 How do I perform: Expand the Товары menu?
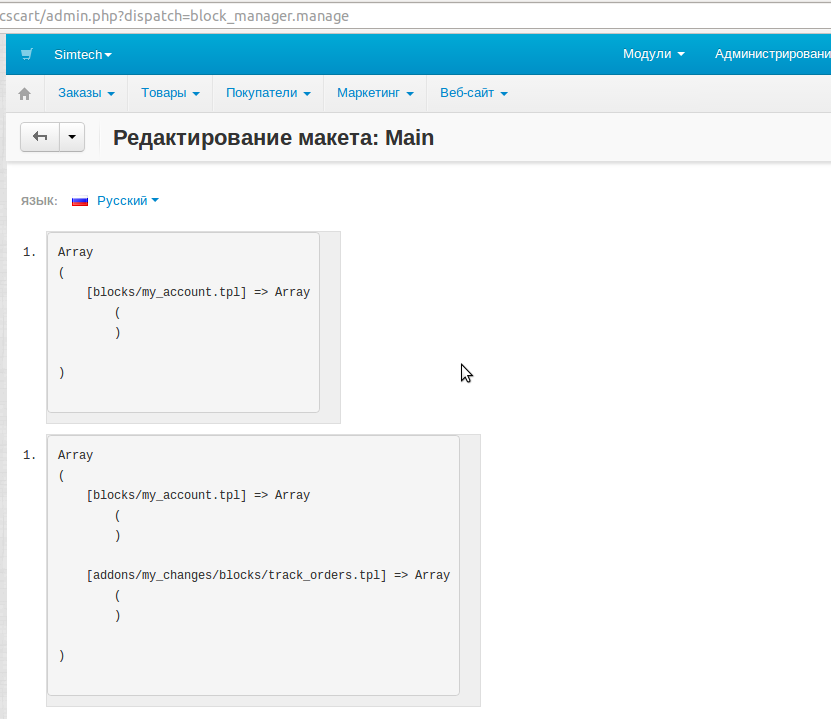pyautogui.click(x=170, y=93)
